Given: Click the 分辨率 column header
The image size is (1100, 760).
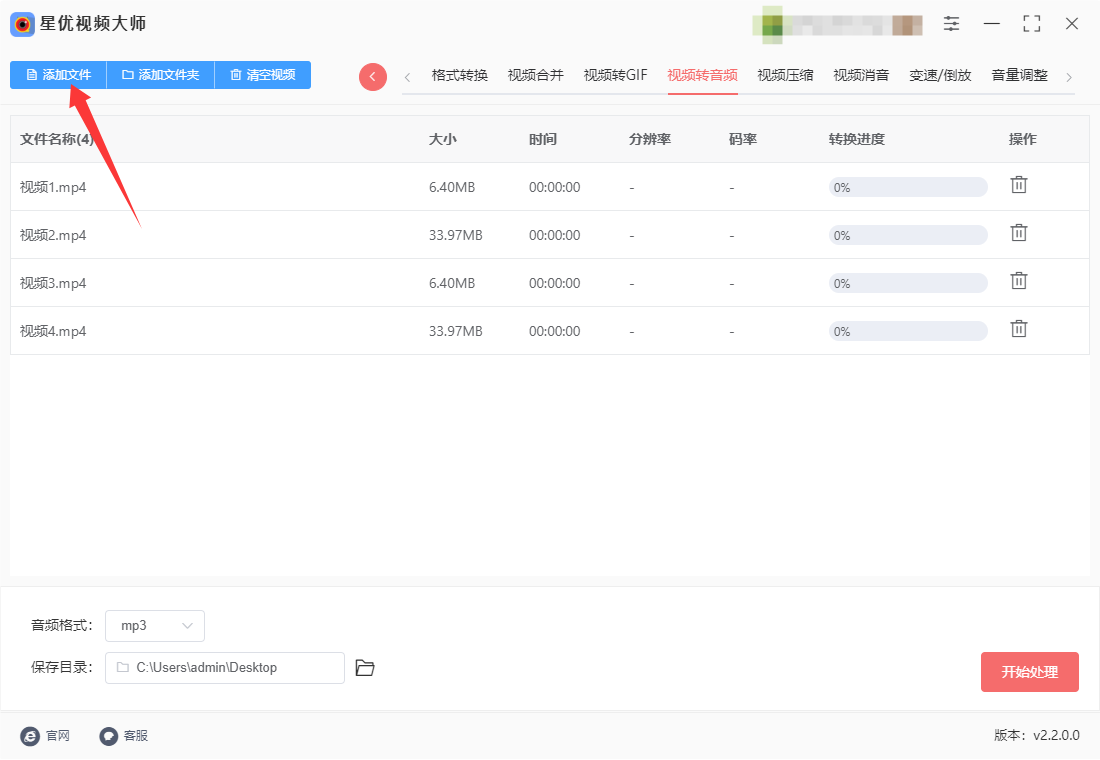Looking at the screenshot, I should 650,140.
